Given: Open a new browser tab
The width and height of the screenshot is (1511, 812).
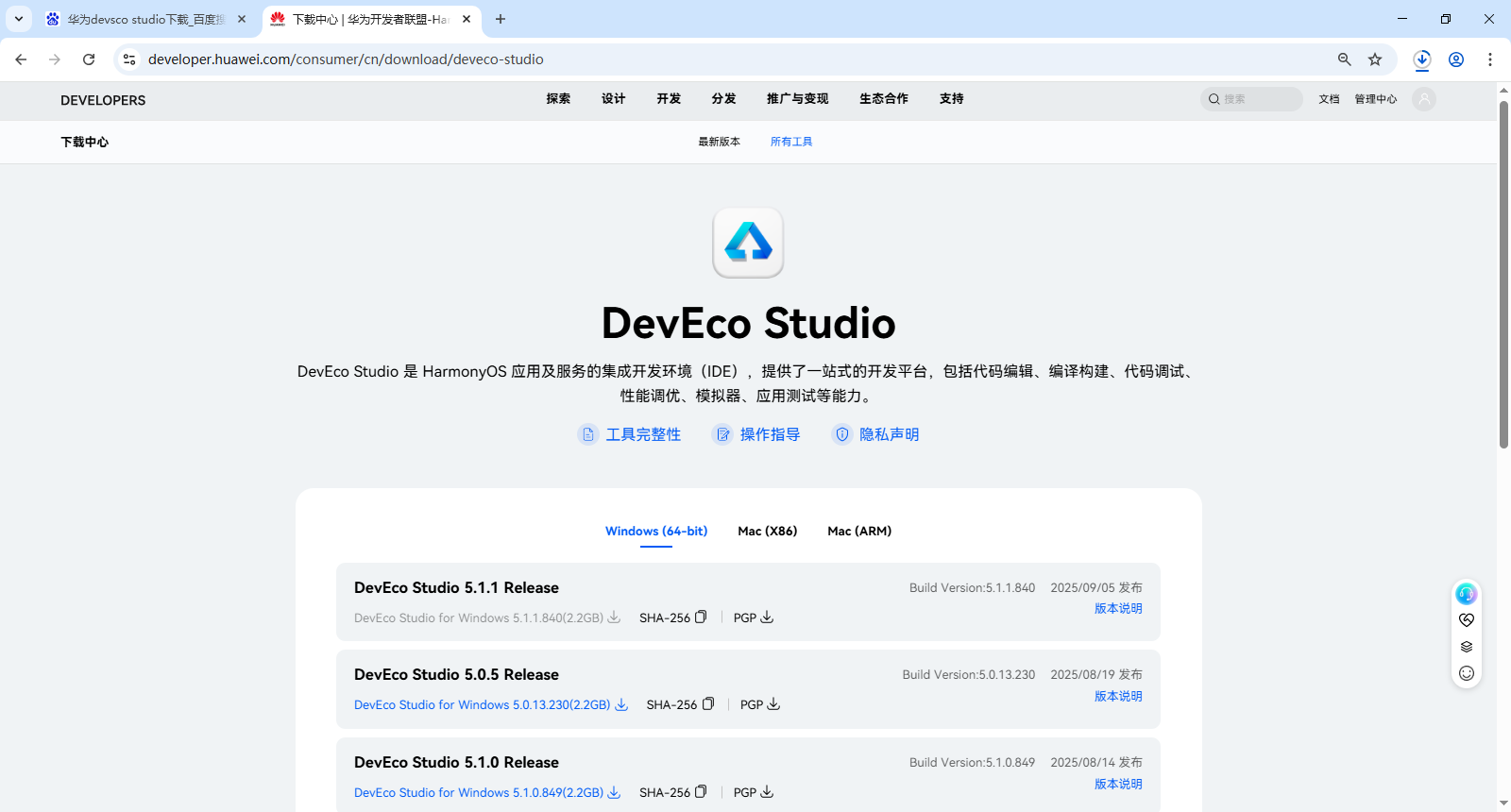Looking at the screenshot, I should point(501,19).
